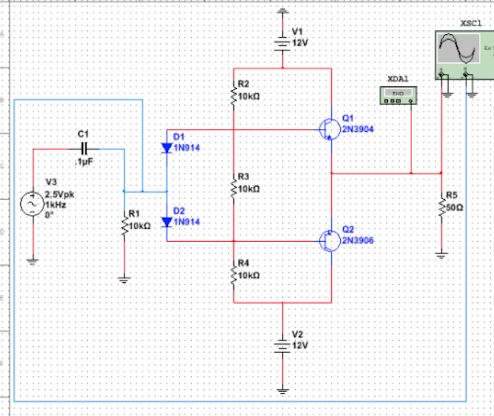
Task: Select ground symbol below R1
Action: (x=124, y=279)
